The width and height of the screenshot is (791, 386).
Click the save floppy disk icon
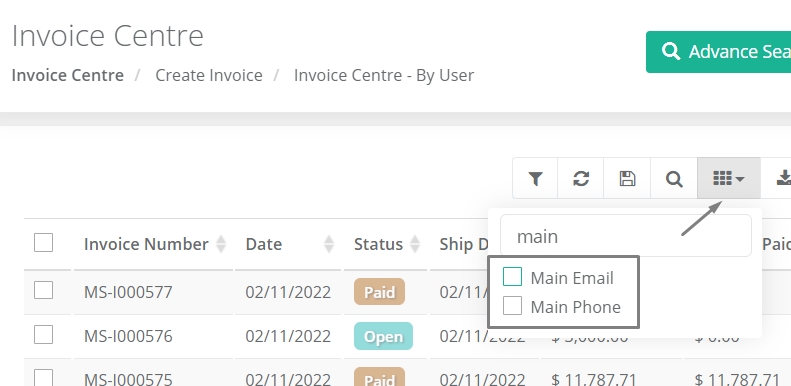click(x=627, y=178)
